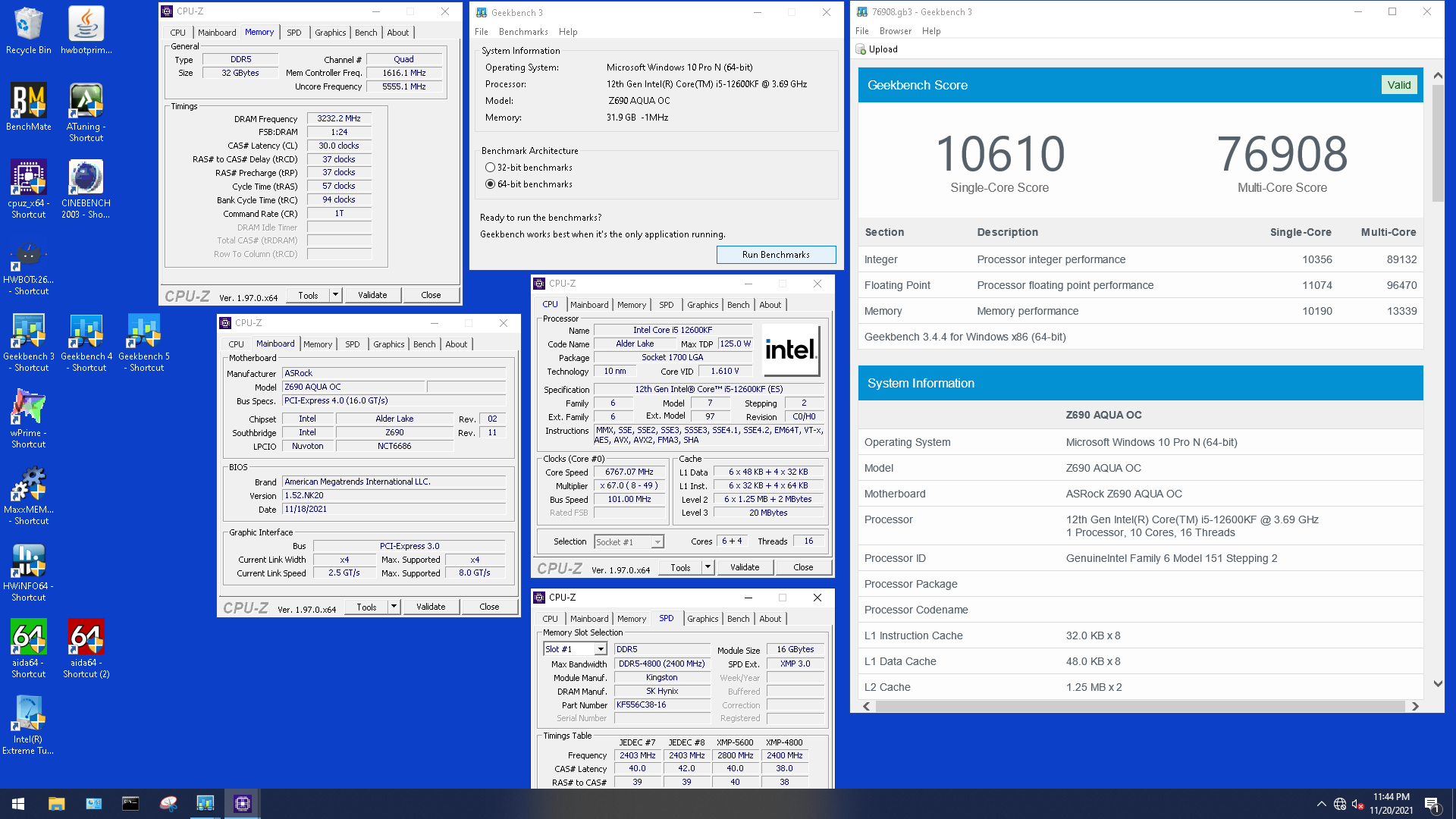Select 32-bit benchmarks radio button
Screen dimensions: 1456x819
tap(489, 167)
